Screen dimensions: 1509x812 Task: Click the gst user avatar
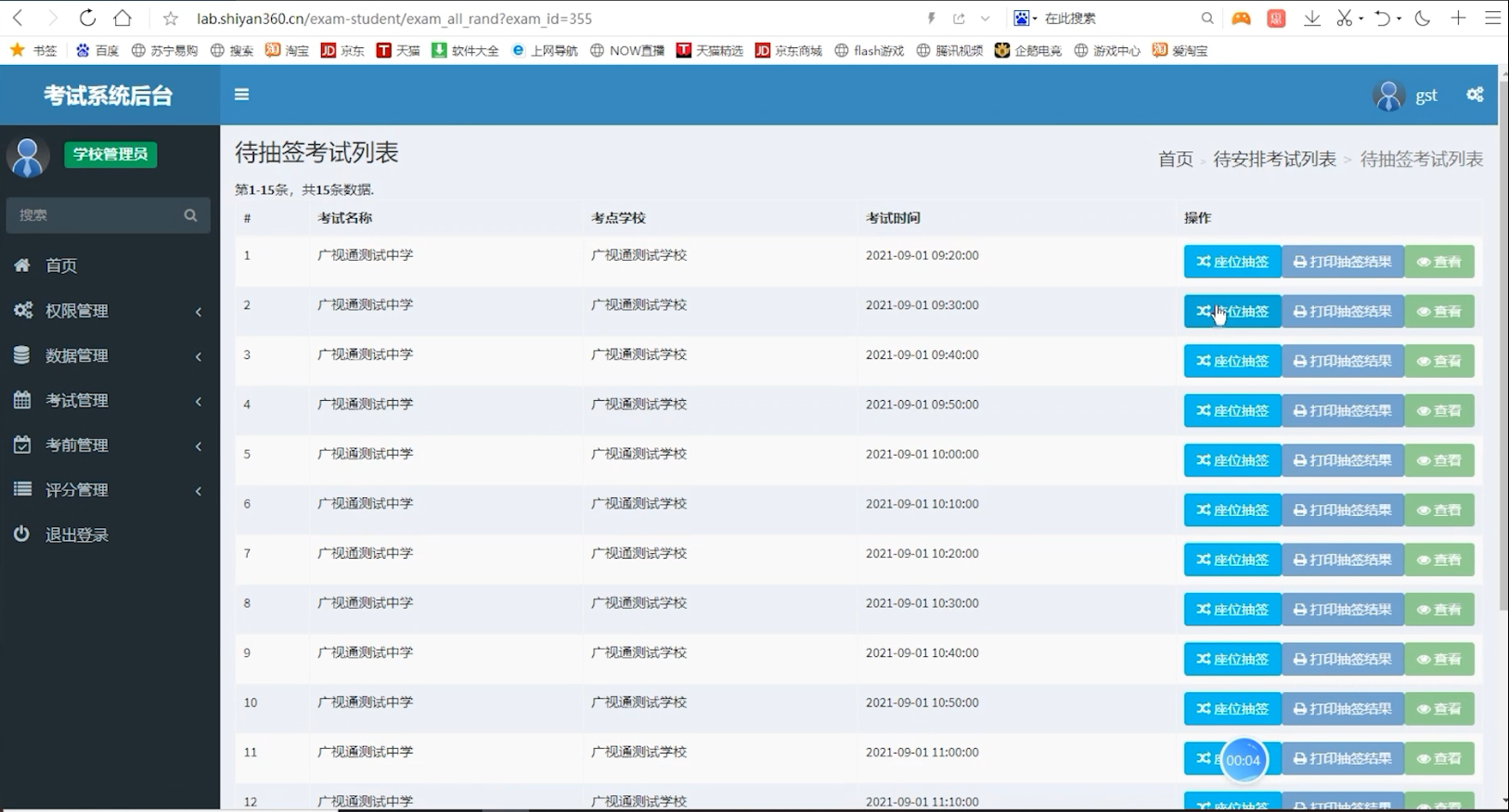coord(1388,95)
